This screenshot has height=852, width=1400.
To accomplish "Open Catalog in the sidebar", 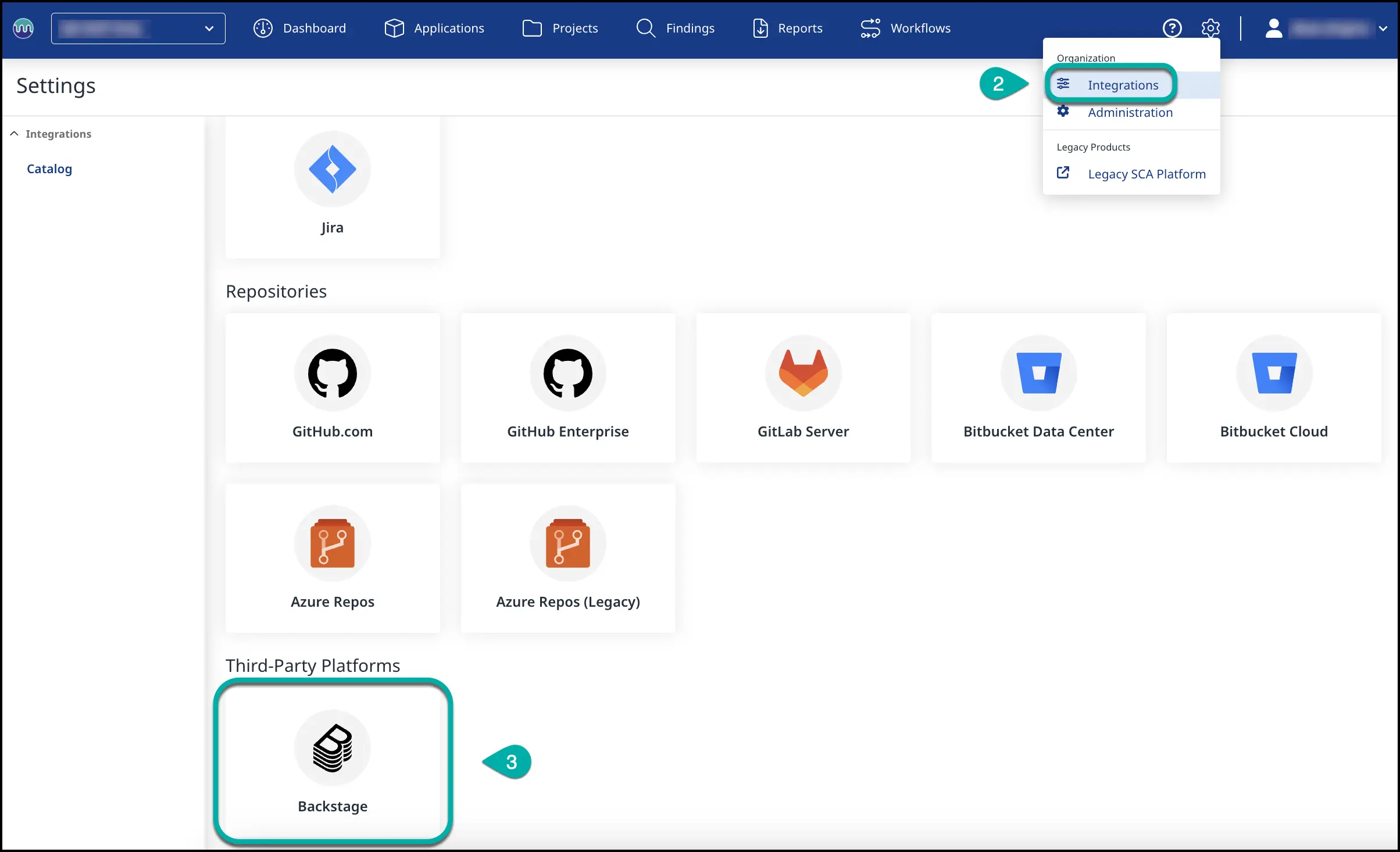I will coord(49,169).
